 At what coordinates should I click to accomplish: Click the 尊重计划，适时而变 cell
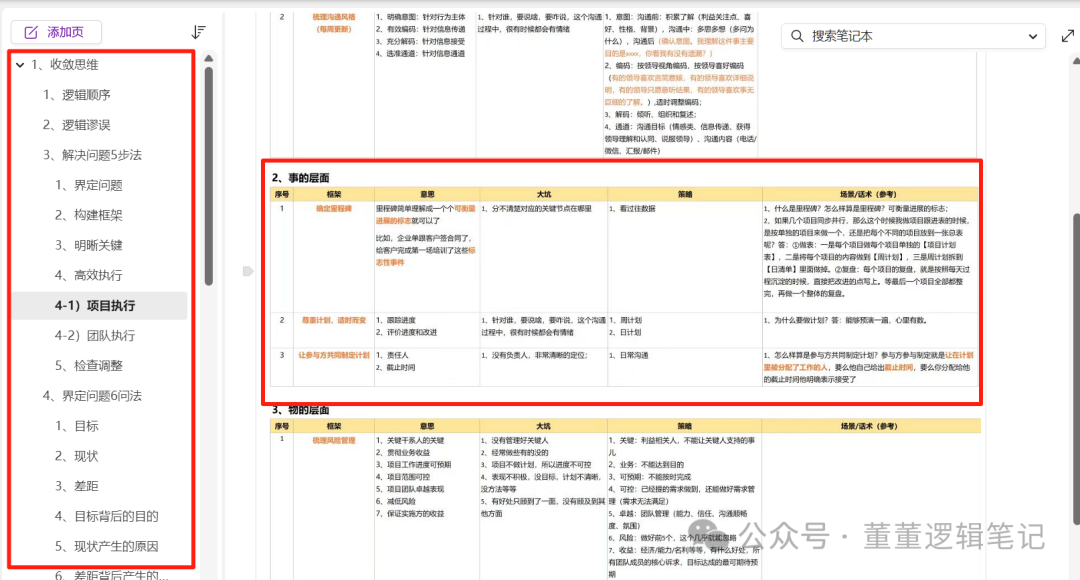[334, 320]
